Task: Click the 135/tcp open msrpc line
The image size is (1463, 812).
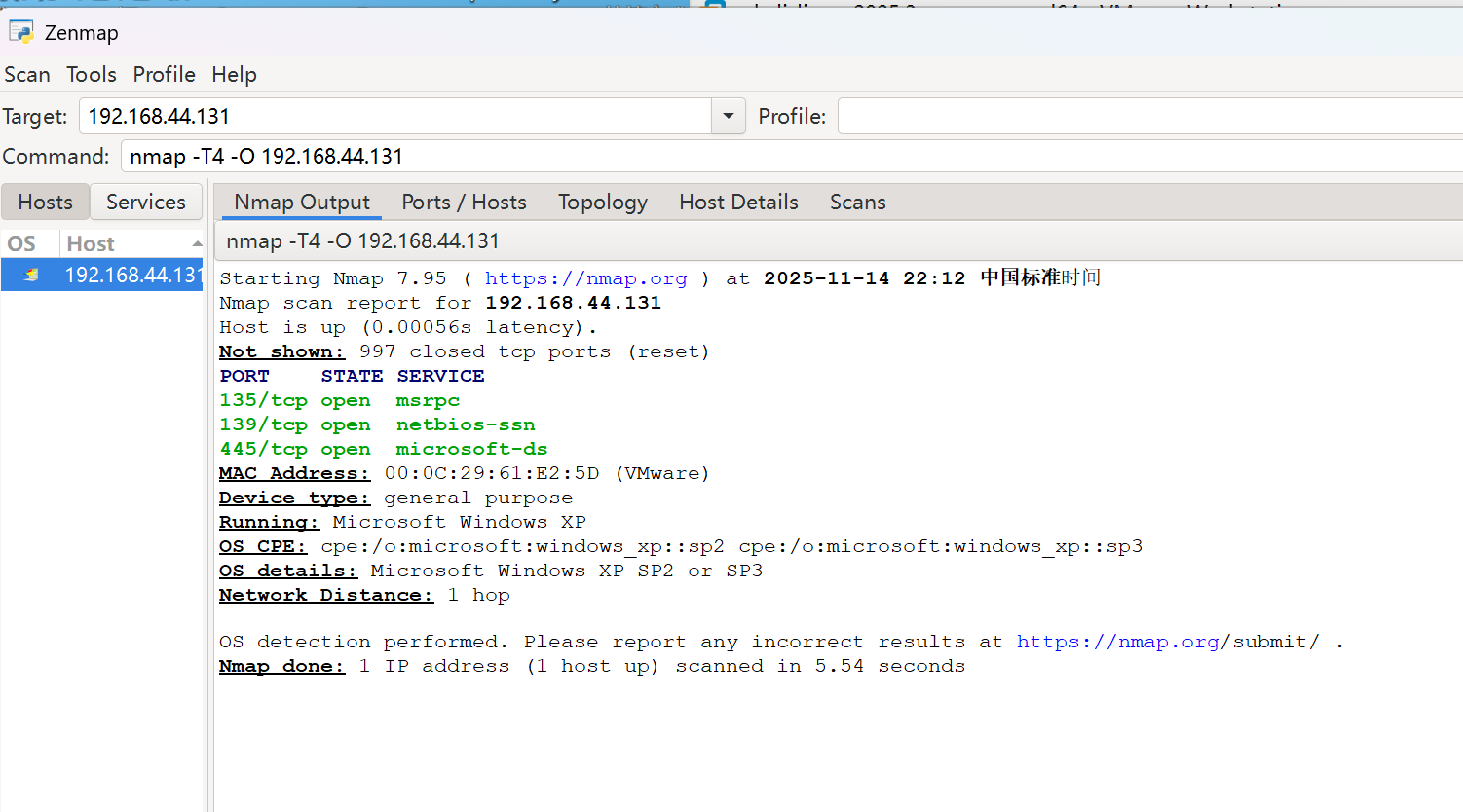Action: click(x=339, y=400)
